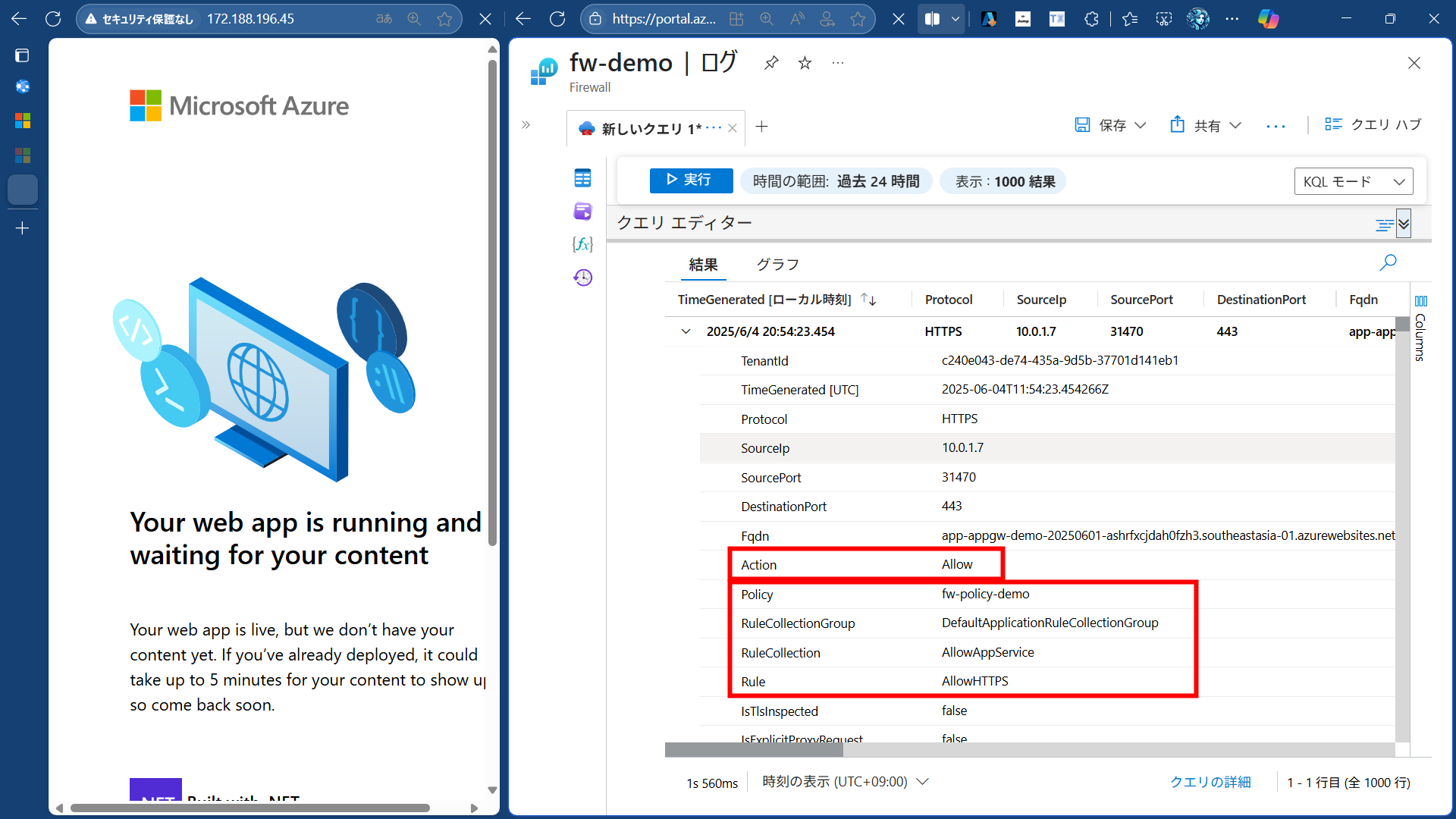Screen dimensions: 1456x819
Task: Open the KQL モード dropdown
Action: point(1354,181)
